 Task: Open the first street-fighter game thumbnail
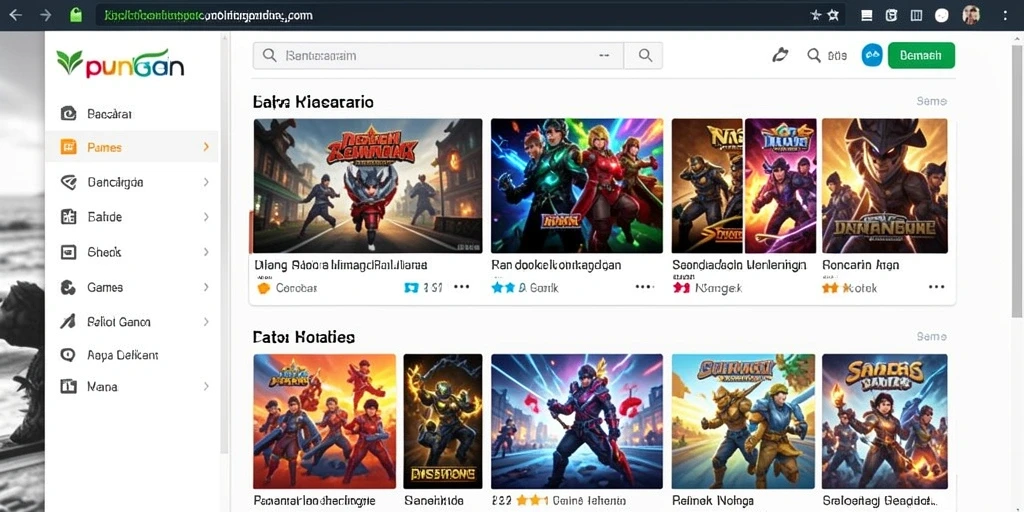[x=368, y=185]
